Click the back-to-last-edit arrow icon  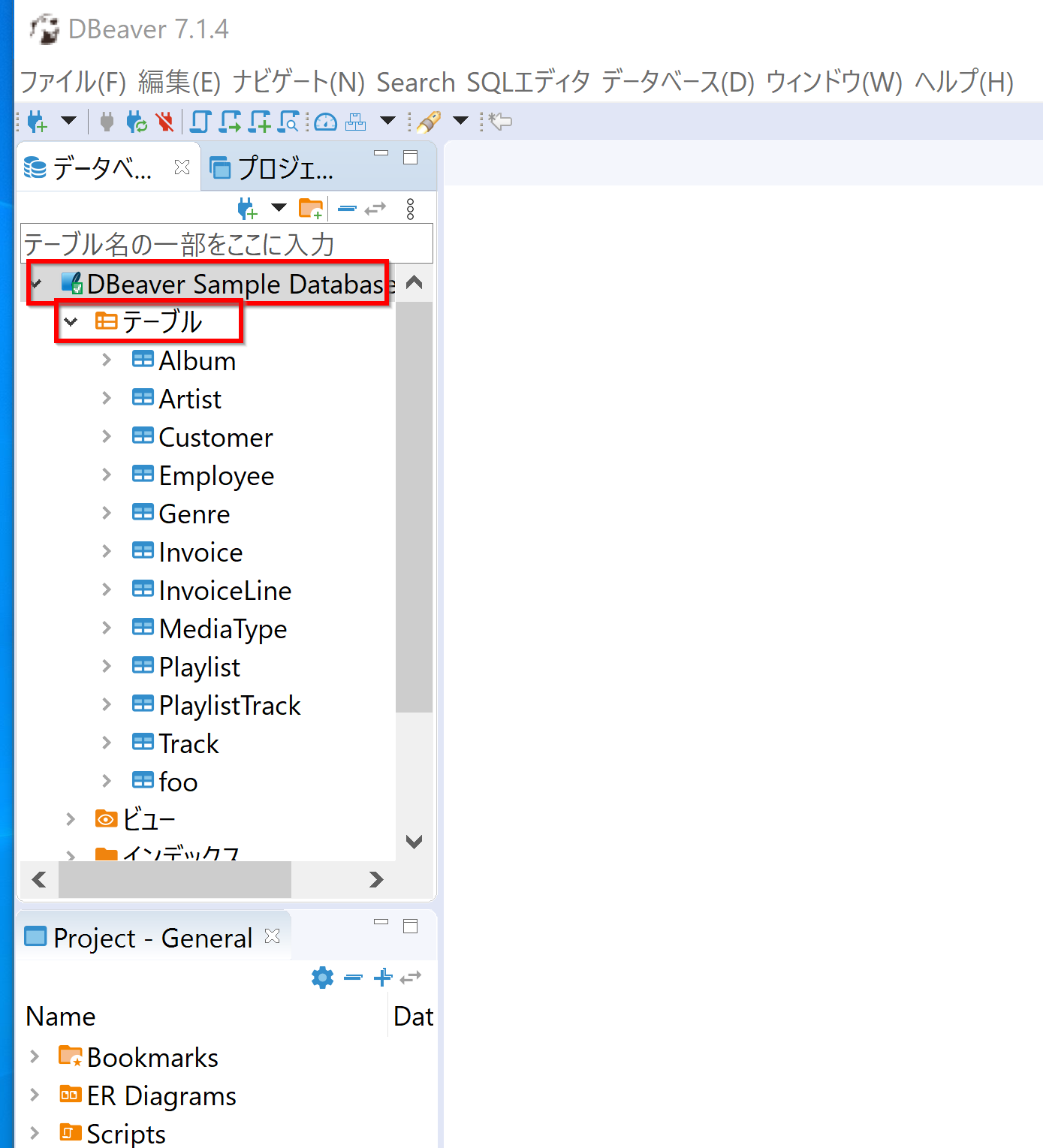[x=500, y=121]
